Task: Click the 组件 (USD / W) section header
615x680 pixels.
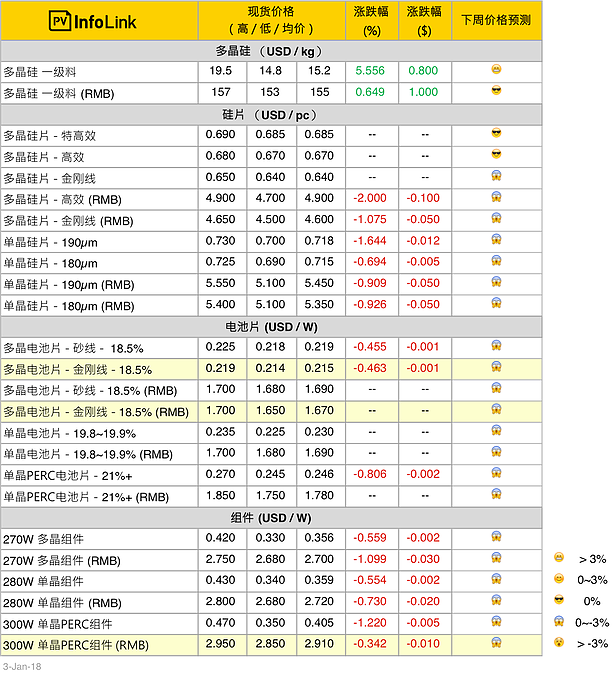Action: coord(272,516)
